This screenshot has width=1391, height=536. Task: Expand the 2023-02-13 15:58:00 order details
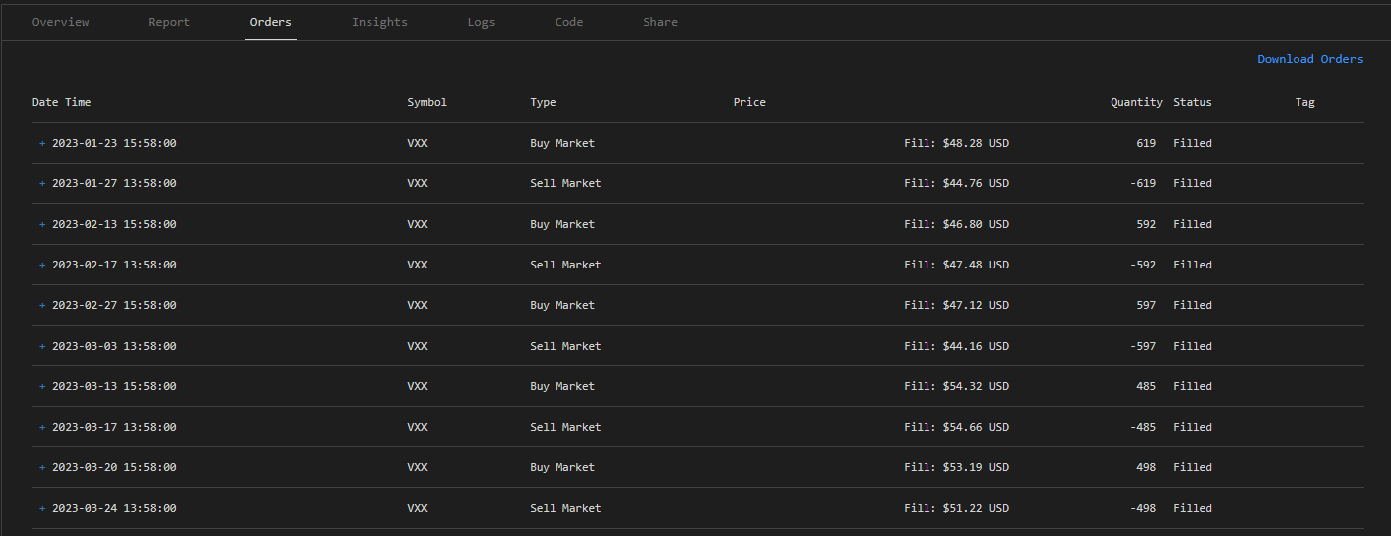coord(42,224)
